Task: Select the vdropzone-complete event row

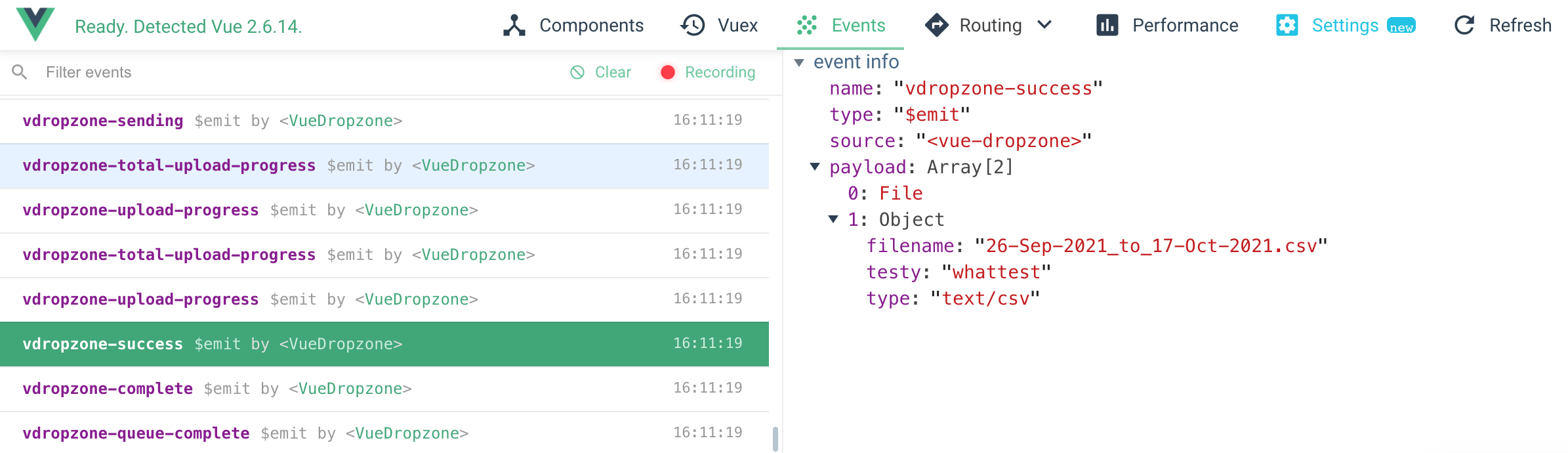Action: coord(384,389)
